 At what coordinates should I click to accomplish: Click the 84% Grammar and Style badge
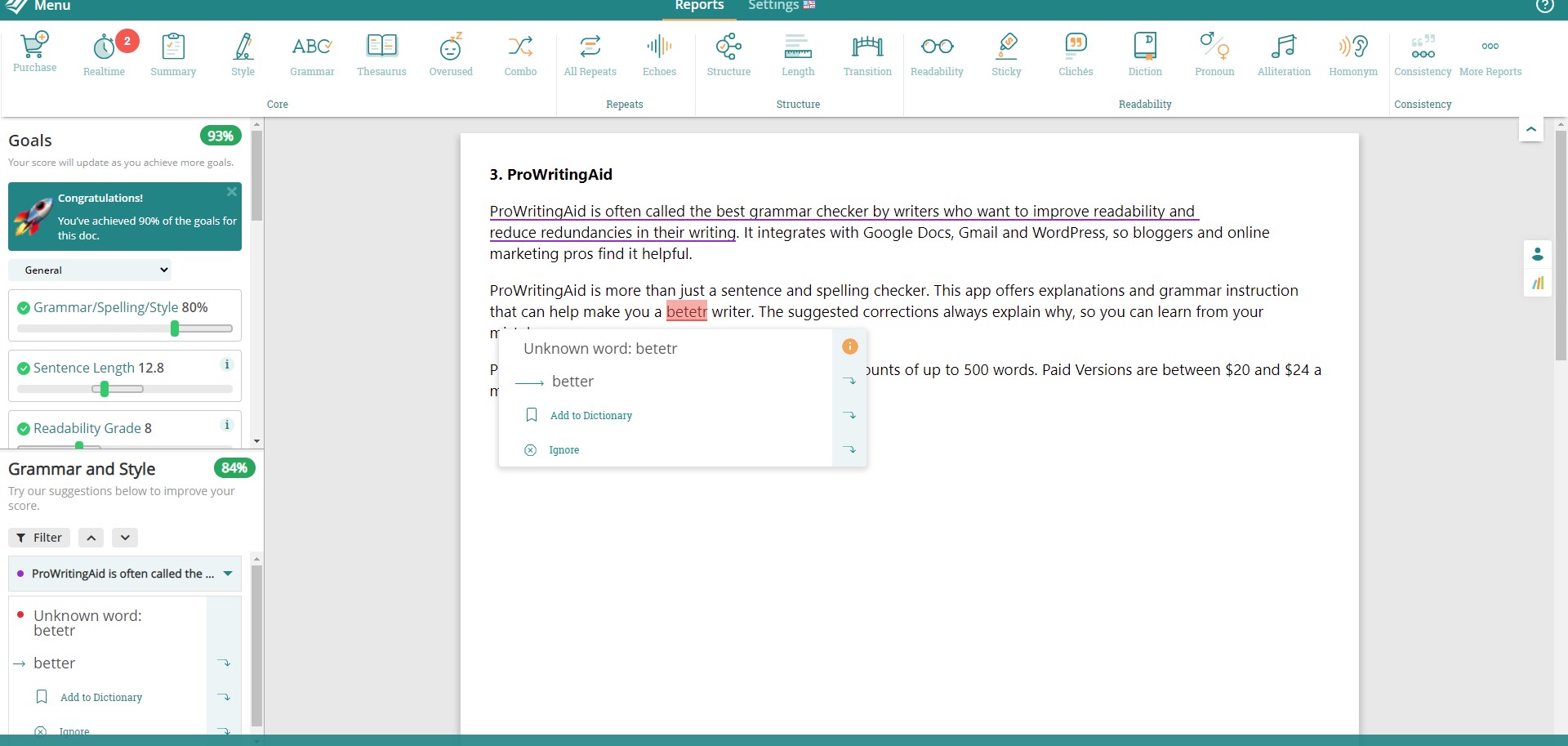pyautogui.click(x=234, y=468)
